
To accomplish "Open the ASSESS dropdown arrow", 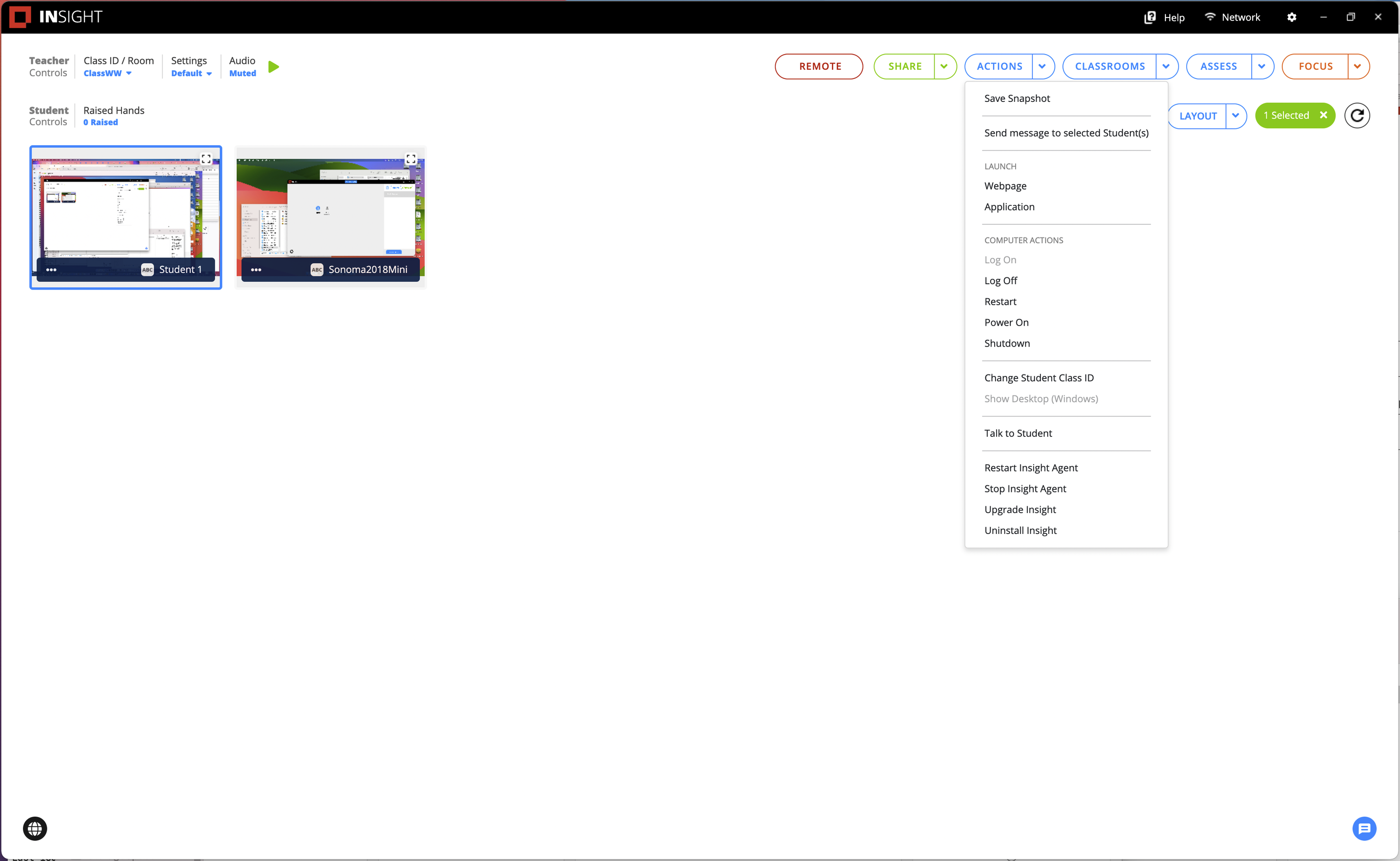I will (x=1262, y=66).
